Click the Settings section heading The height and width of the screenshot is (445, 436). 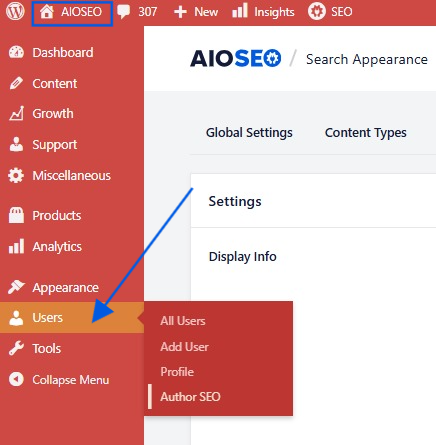point(235,201)
